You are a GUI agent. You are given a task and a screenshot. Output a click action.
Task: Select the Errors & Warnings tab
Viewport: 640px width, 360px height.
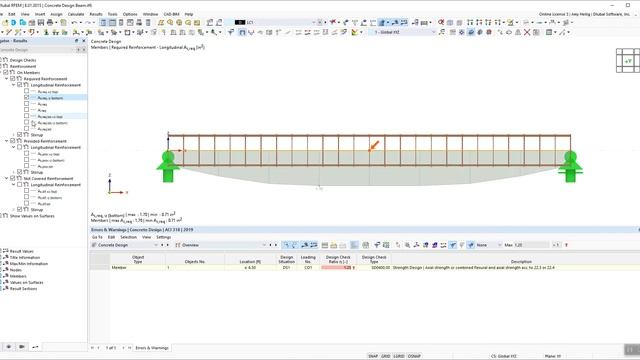click(152, 348)
